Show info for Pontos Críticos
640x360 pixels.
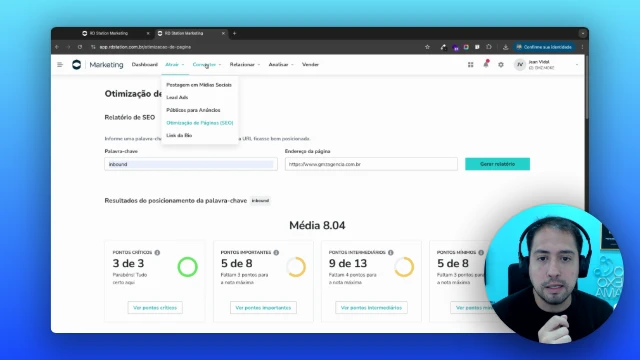tap(157, 253)
